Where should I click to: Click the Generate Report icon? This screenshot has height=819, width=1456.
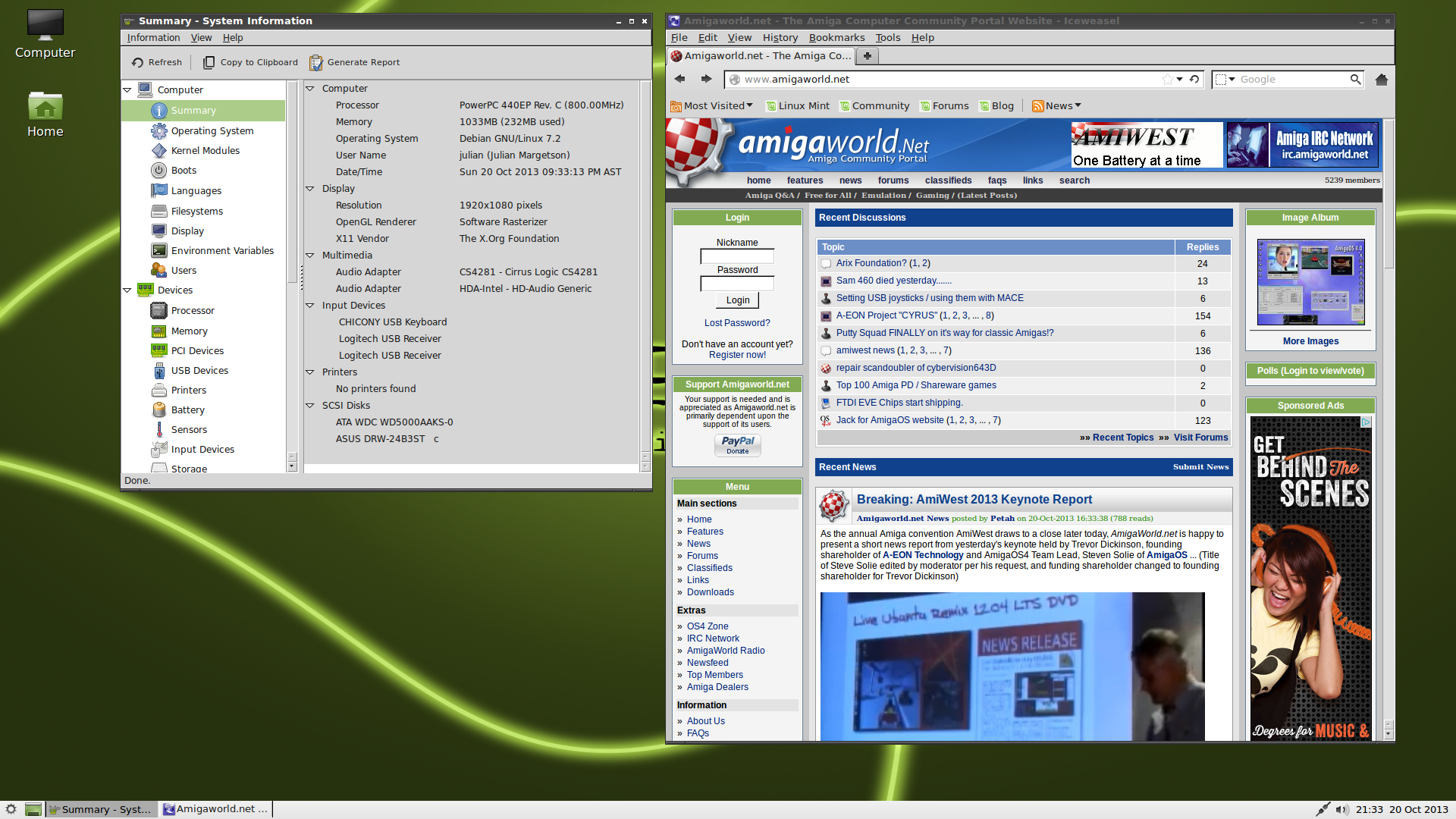click(x=316, y=62)
